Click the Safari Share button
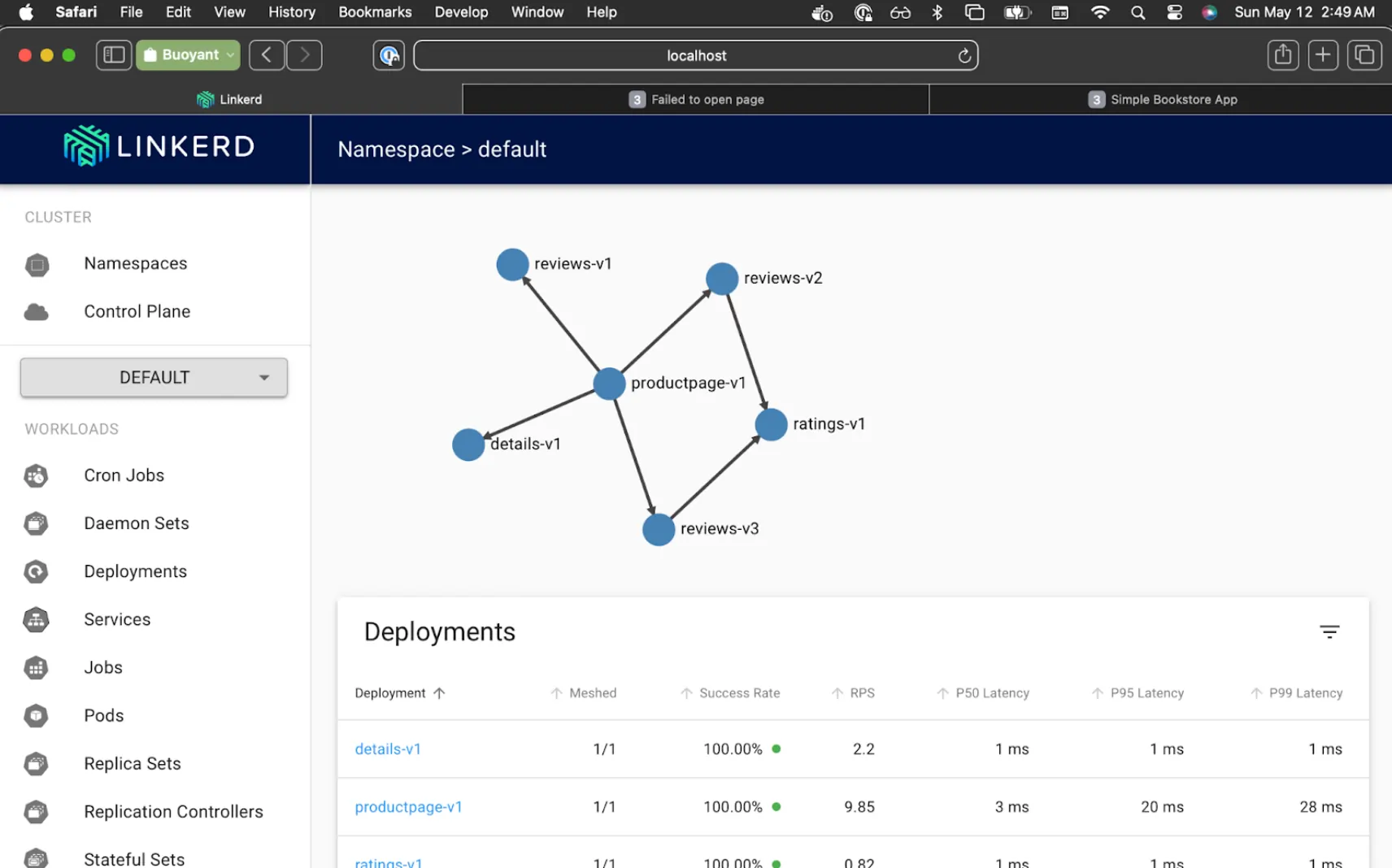Viewport: 1392px width, 868px height. [1283, 55]
